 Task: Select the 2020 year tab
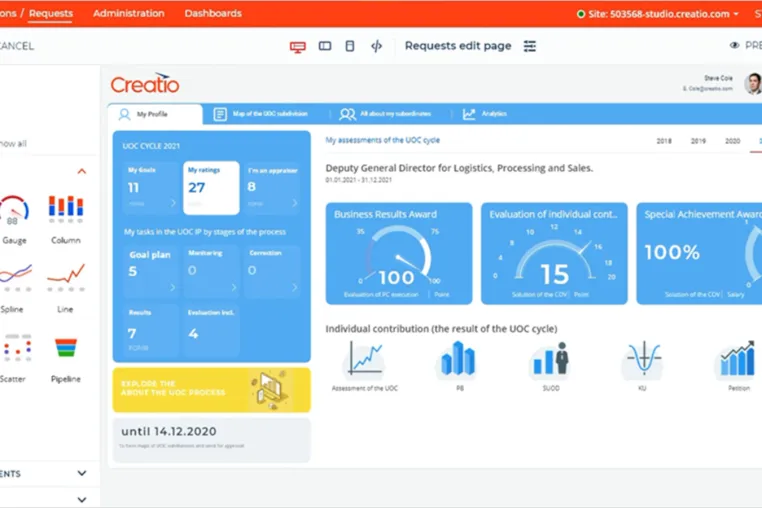[732, 141]
